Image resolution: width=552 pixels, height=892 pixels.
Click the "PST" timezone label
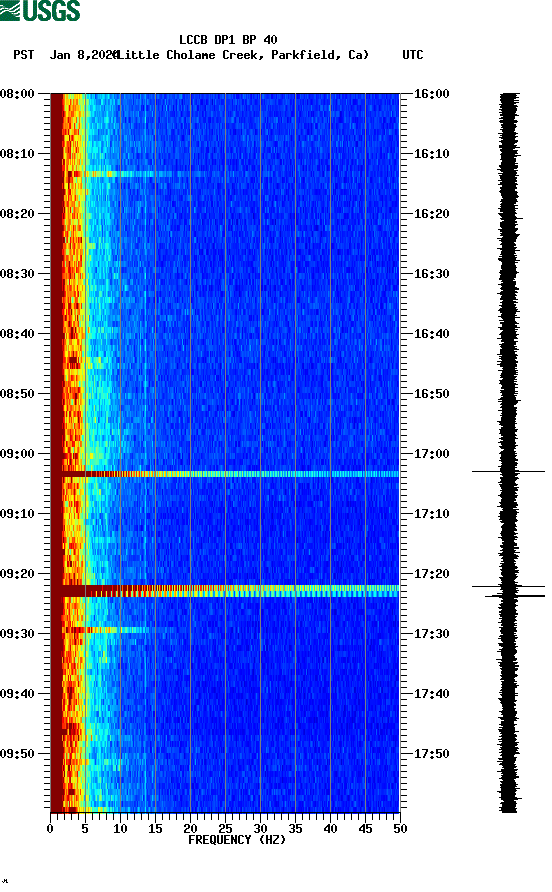(x=24, y=55)
